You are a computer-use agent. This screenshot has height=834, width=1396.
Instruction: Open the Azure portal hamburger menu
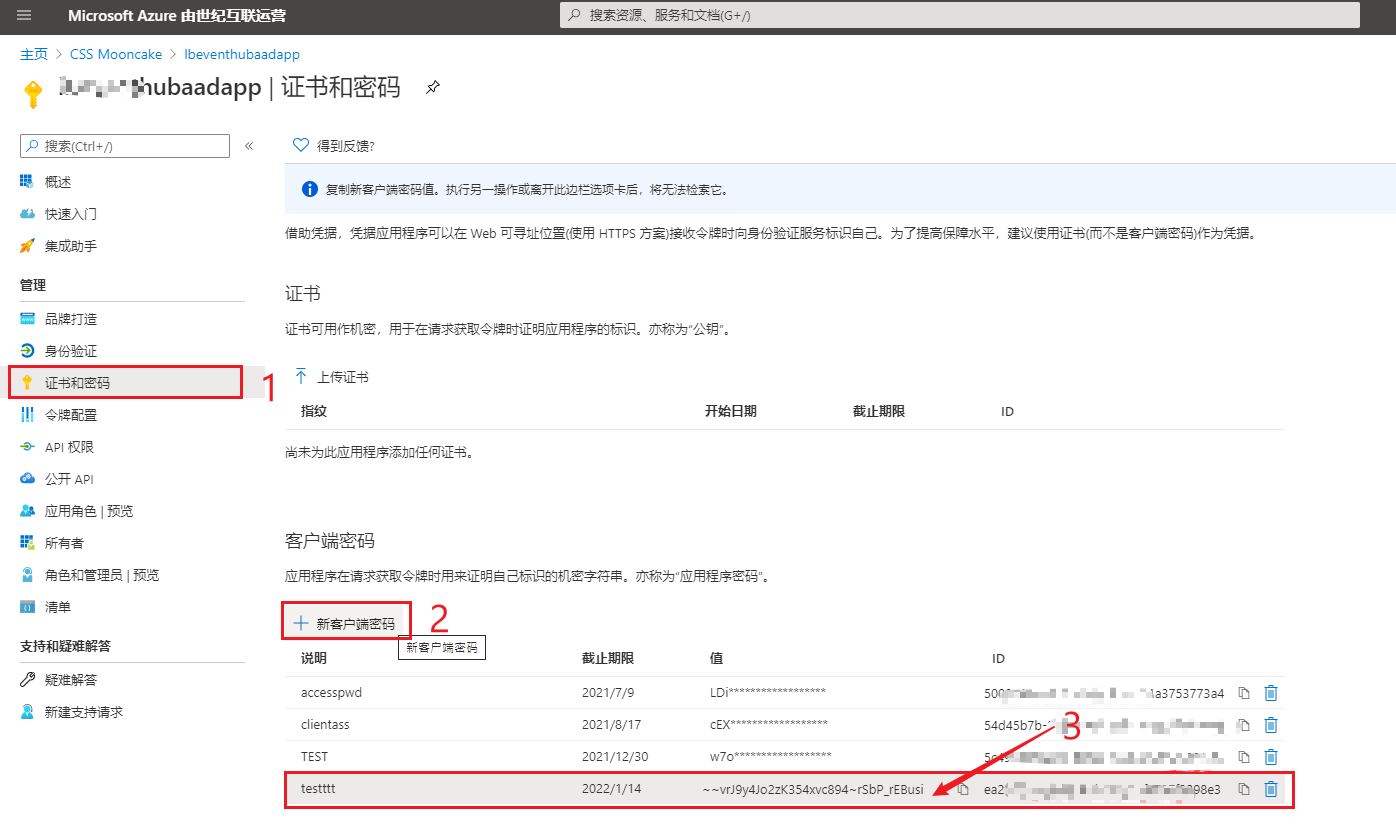[x=24, y=16]
